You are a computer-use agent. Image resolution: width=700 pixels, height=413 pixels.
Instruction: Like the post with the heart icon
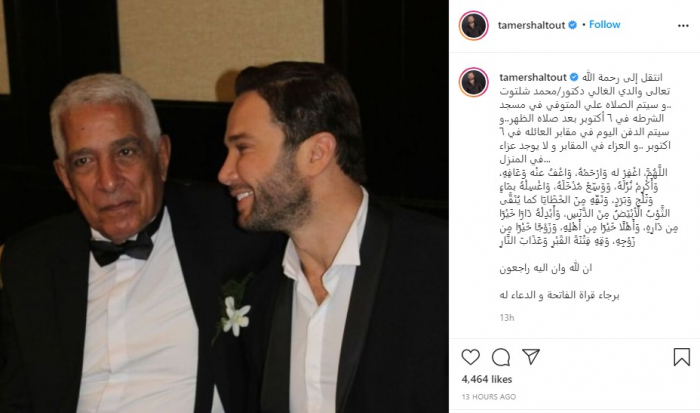(x=471, y=357)
